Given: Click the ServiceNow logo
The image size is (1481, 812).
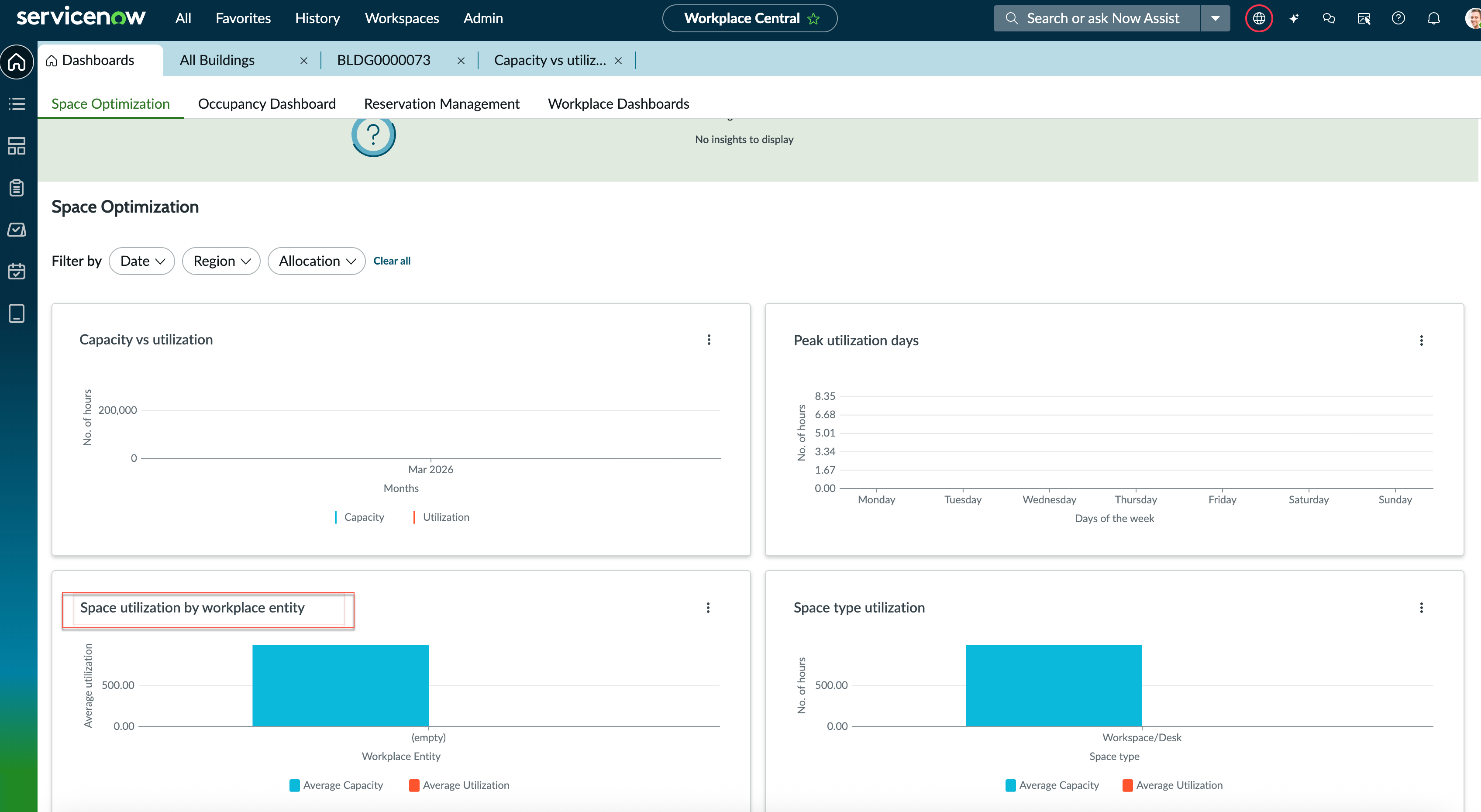Looking at the screenshot, I should click(x=81, y=17).
